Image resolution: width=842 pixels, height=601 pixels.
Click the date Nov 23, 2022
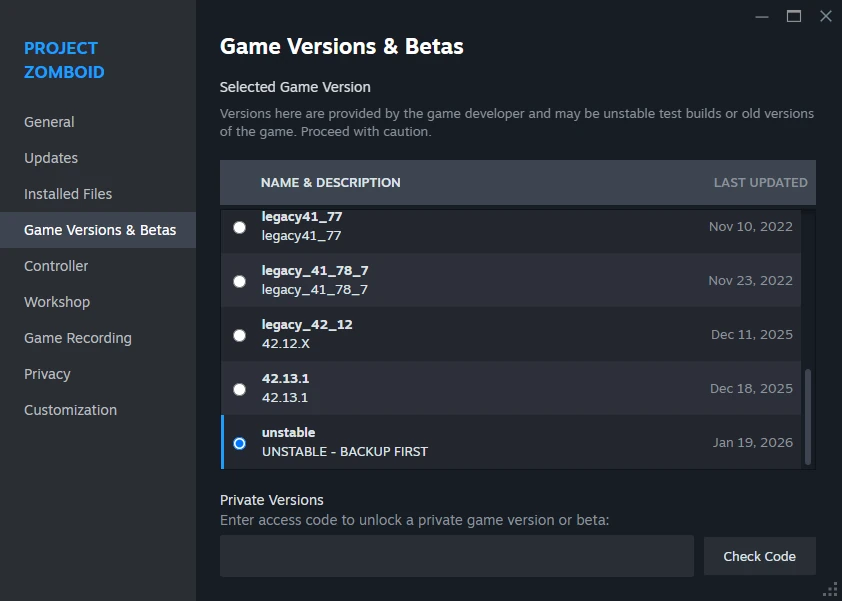[751, 280]
